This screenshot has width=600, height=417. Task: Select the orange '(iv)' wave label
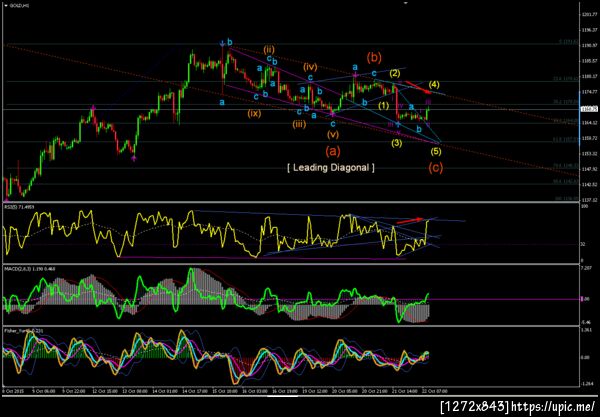point(310,67)
